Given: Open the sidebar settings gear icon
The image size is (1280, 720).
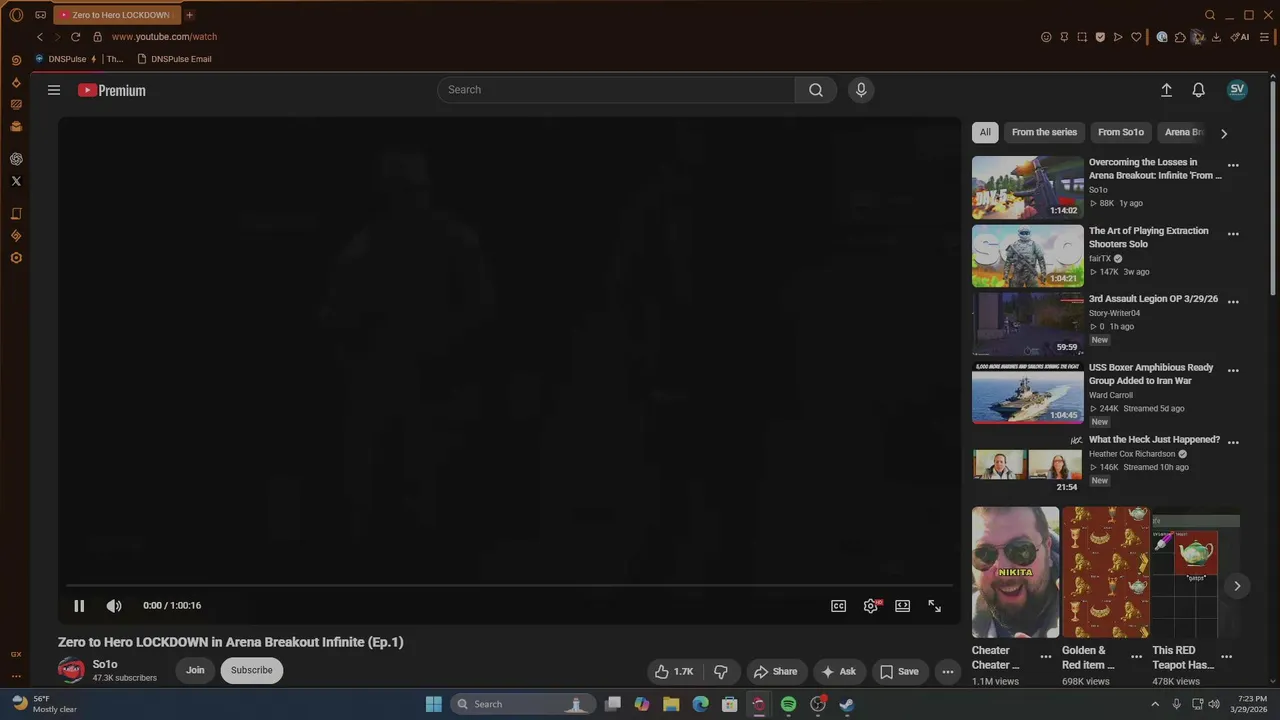Looking at the screenshot, I should click(16, 258).
